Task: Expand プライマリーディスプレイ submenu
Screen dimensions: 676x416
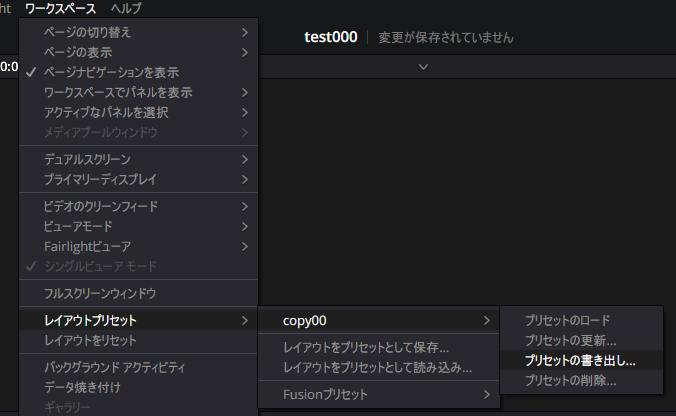Action: pos(138,179)
